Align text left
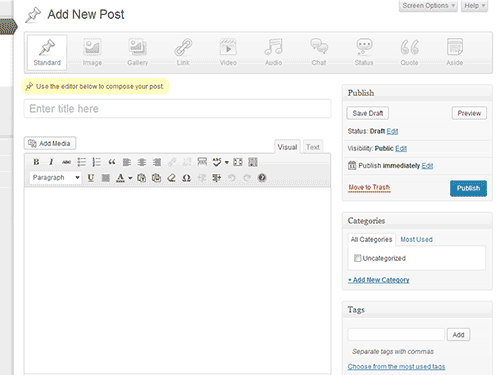The width and height of the screenshot is (500, 375). pyautogui.click(x=127, y=162)
